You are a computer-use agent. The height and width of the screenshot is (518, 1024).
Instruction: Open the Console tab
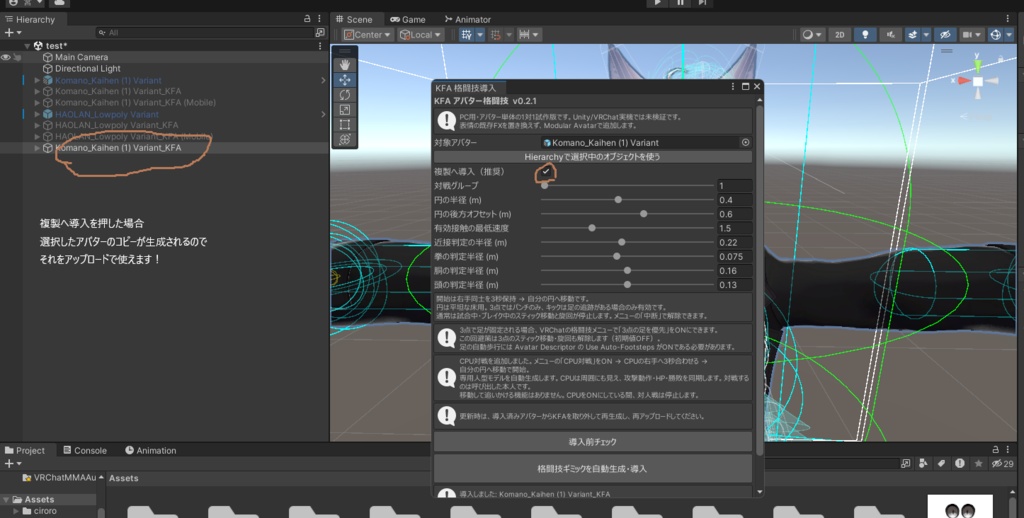[x=85, y=450]
